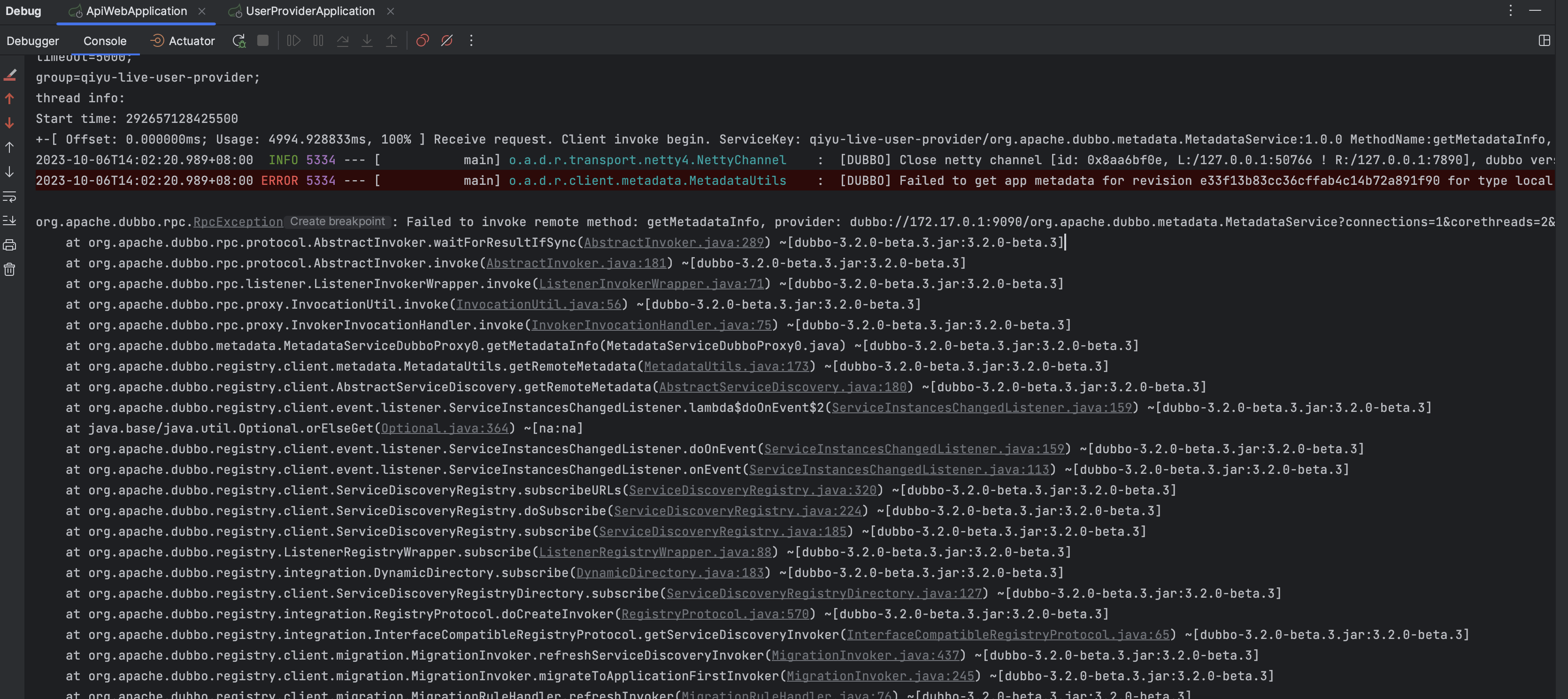Open ServiceDiscoveryRegistry.java:320 link
Image resolution: width=1568 pixels, height=699 pixels.
(753, 490)
